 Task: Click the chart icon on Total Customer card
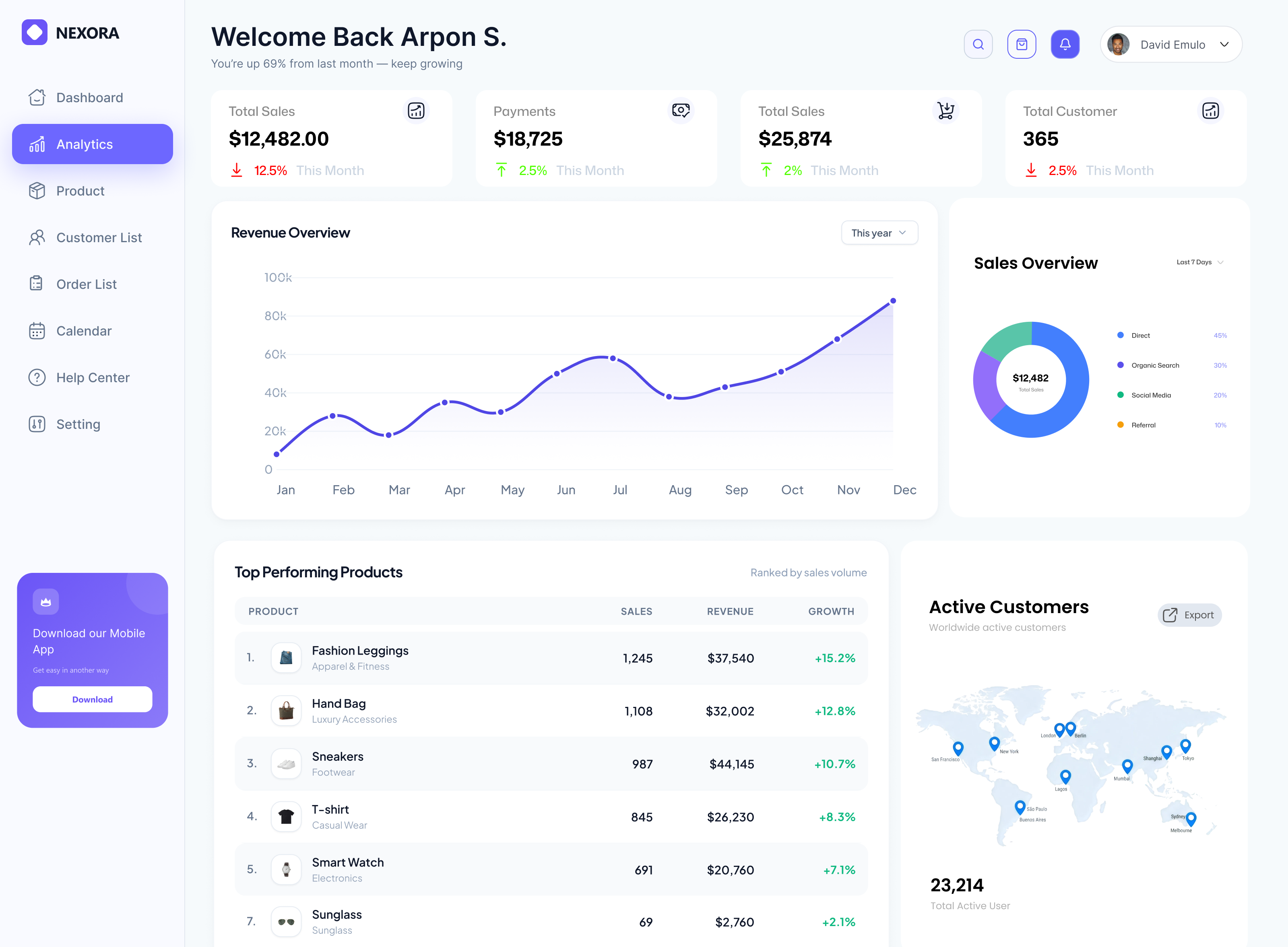pyautogui.click(x=1211, y=111)
